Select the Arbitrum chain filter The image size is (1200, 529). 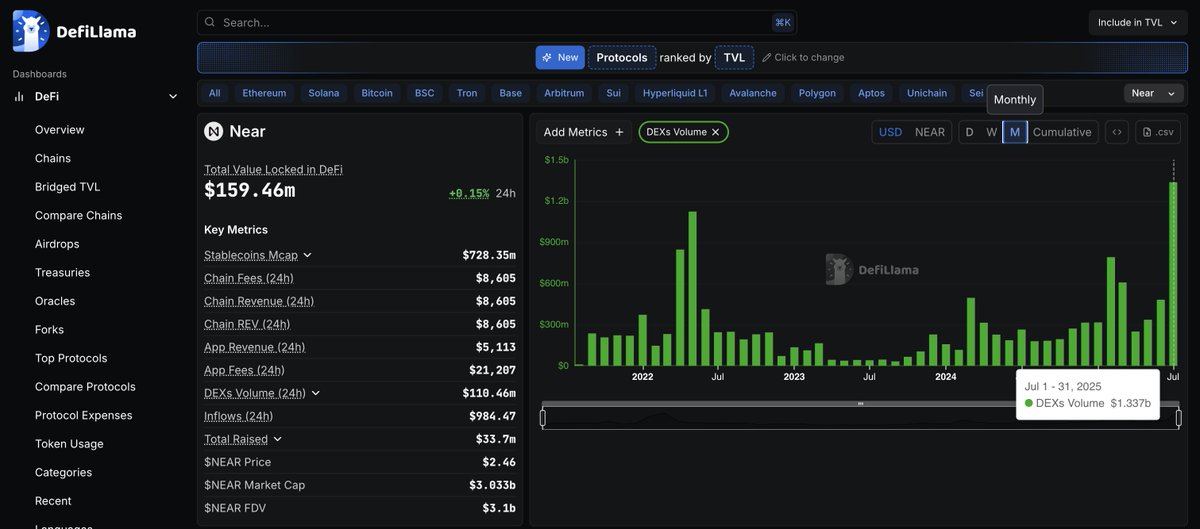click(x=564, y=93)
